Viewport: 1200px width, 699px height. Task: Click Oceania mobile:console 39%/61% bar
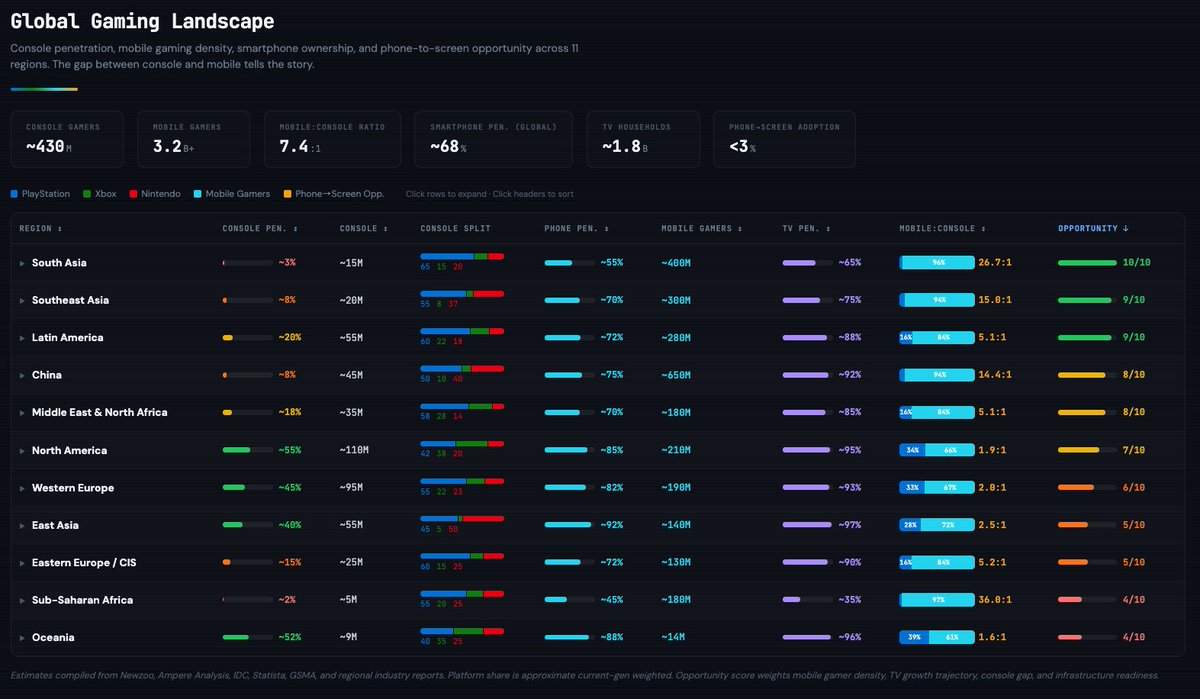pos(937,638)
